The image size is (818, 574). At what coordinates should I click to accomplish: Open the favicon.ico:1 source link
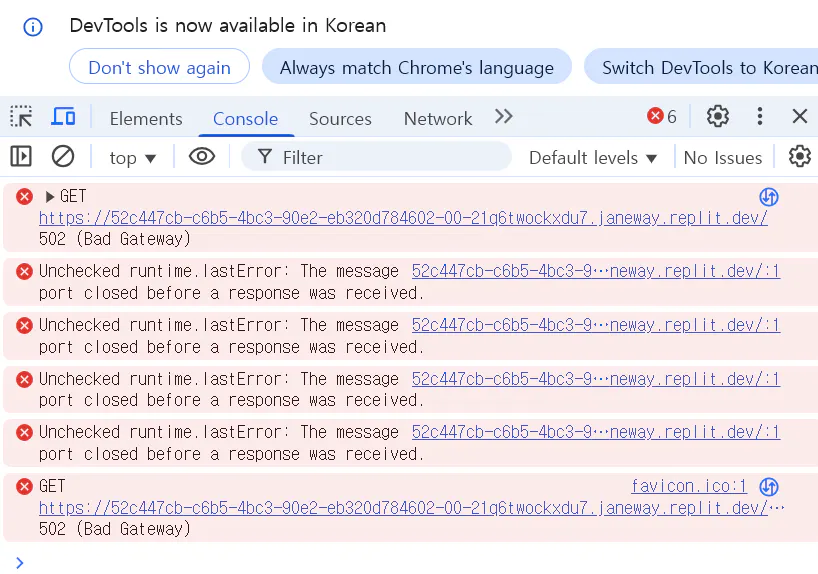tap(689, 486)
